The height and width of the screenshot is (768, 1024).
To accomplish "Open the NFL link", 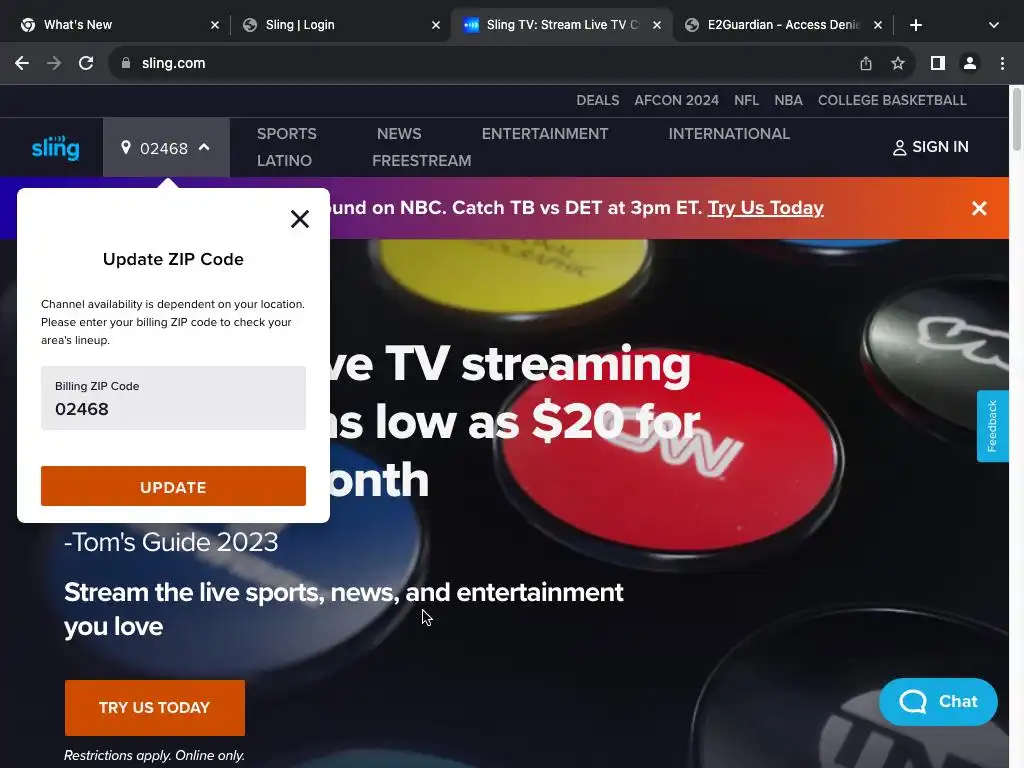I will [x=746, y=101].
